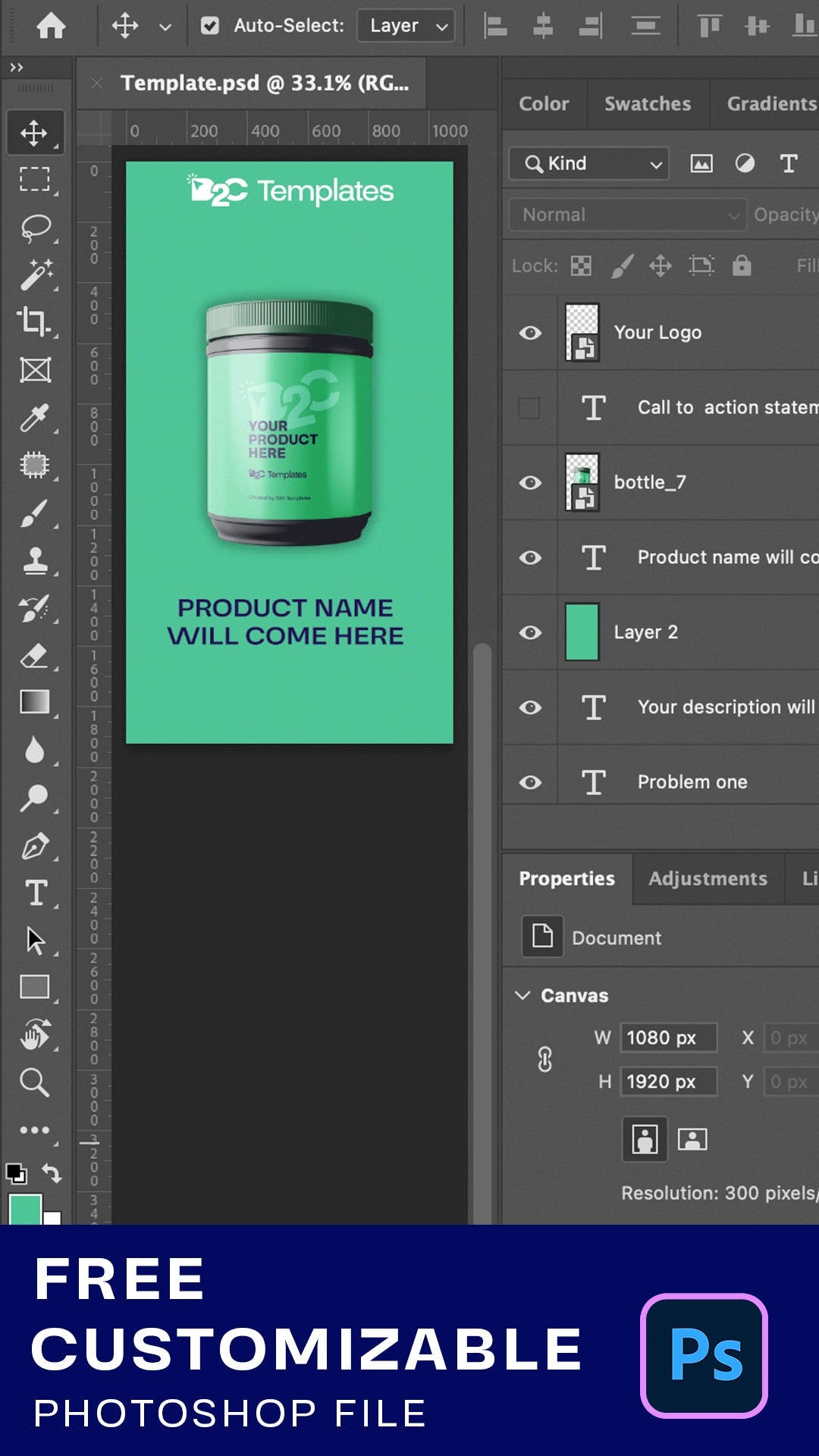The image size is (819, 1456).
Task: Click the landscape orientation button
Action: (x=692, y=1139)
